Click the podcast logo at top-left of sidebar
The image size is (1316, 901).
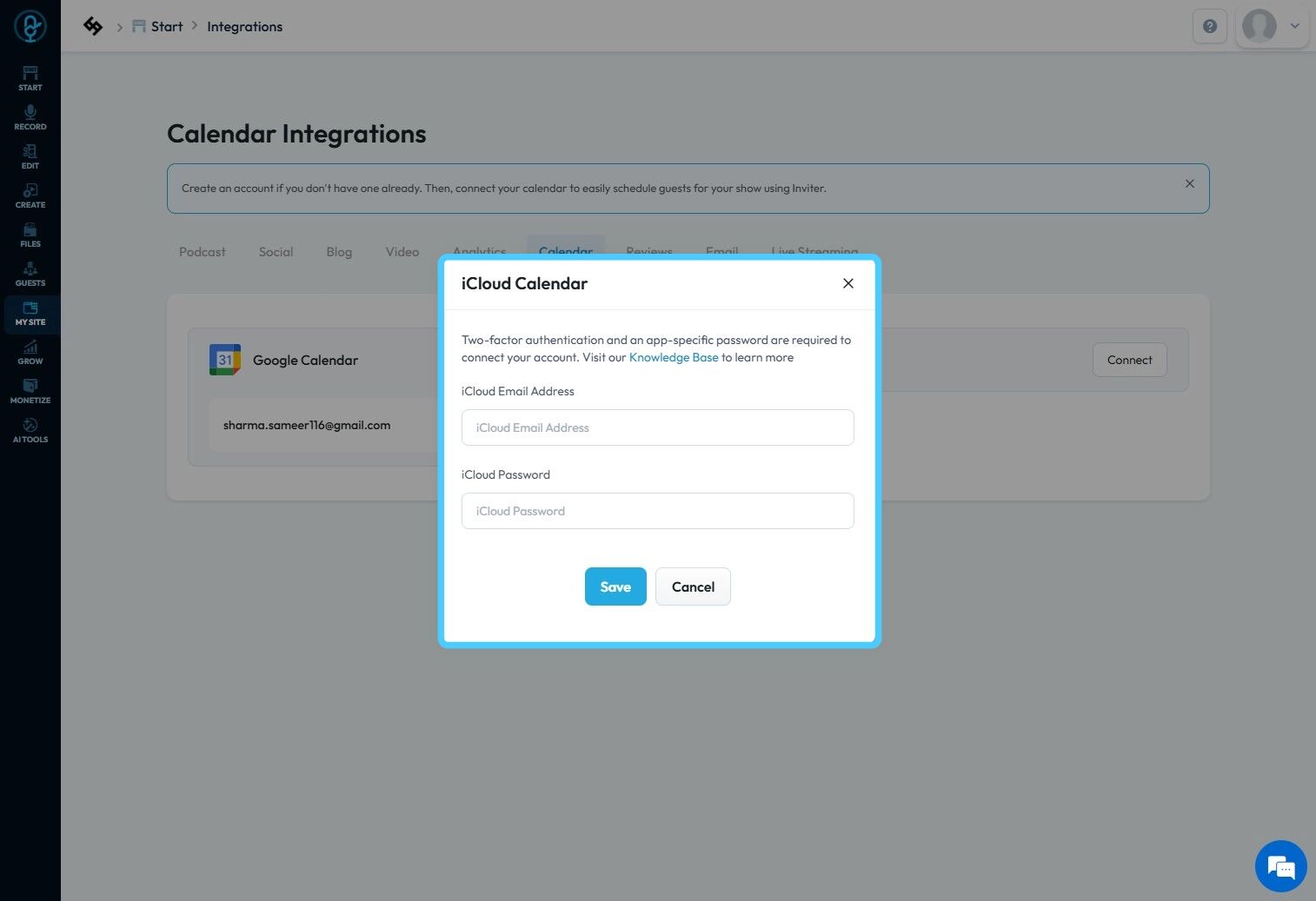point(30,26)
